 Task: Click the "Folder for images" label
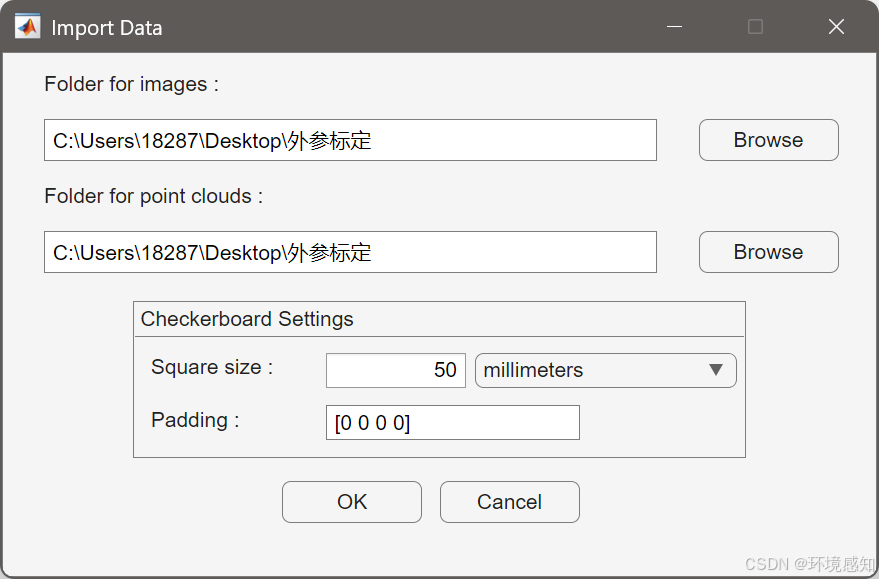click(x=131, y=84)
